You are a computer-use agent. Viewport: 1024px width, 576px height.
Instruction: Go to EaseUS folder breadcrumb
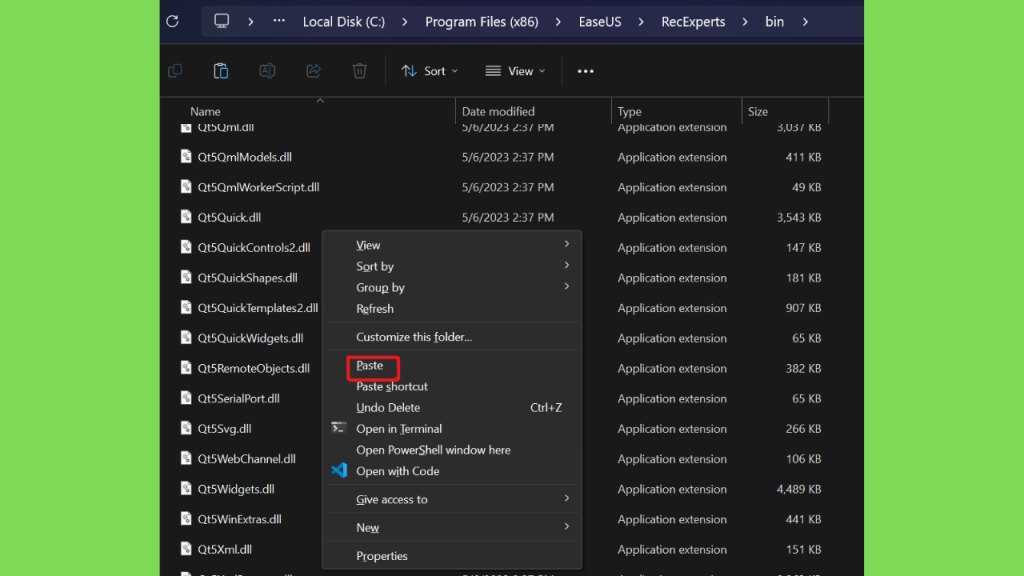(x=600, y=22)
